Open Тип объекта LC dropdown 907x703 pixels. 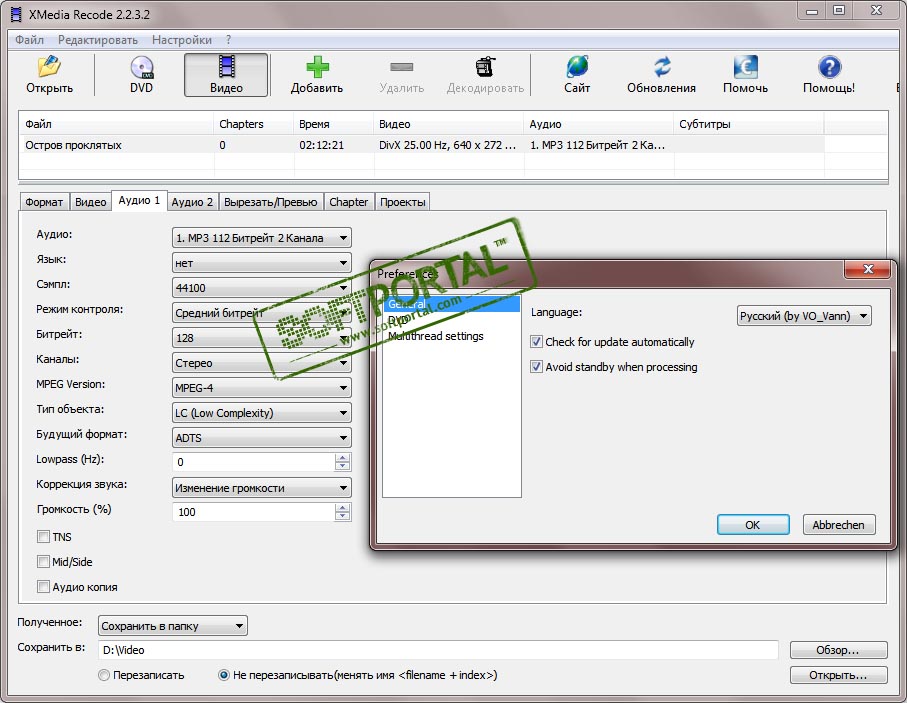[x=261, y=413]
